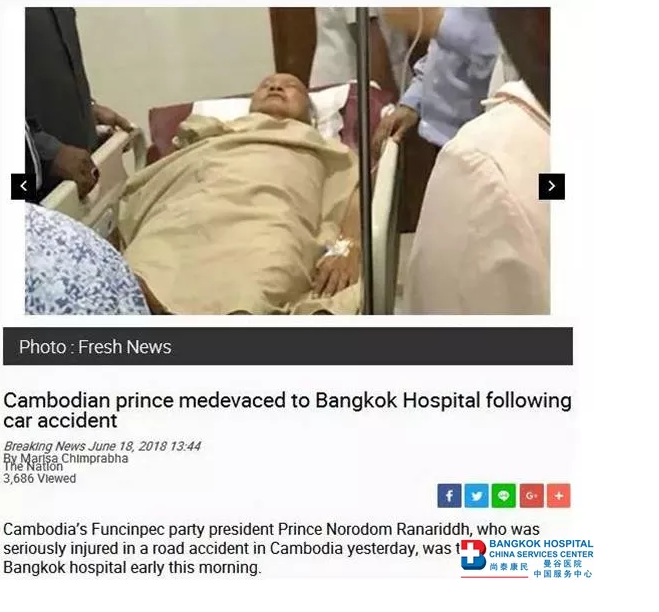This screenshot has height=612, width=659.
Task: Click the Bangkok Hospital cross logo
Action: pyautogui.click(x=473, y=555)
